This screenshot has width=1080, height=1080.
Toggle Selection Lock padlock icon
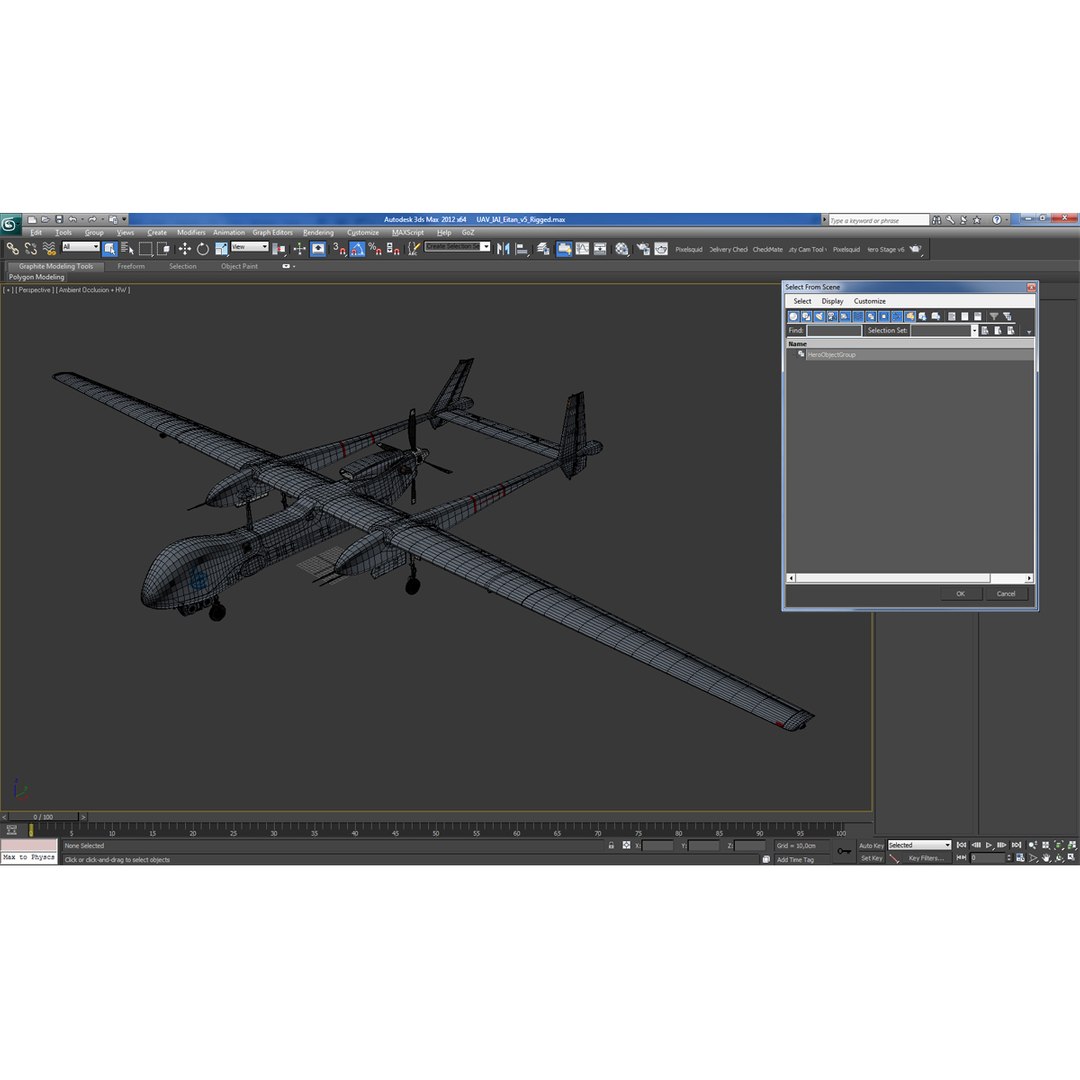pos(611,845)
